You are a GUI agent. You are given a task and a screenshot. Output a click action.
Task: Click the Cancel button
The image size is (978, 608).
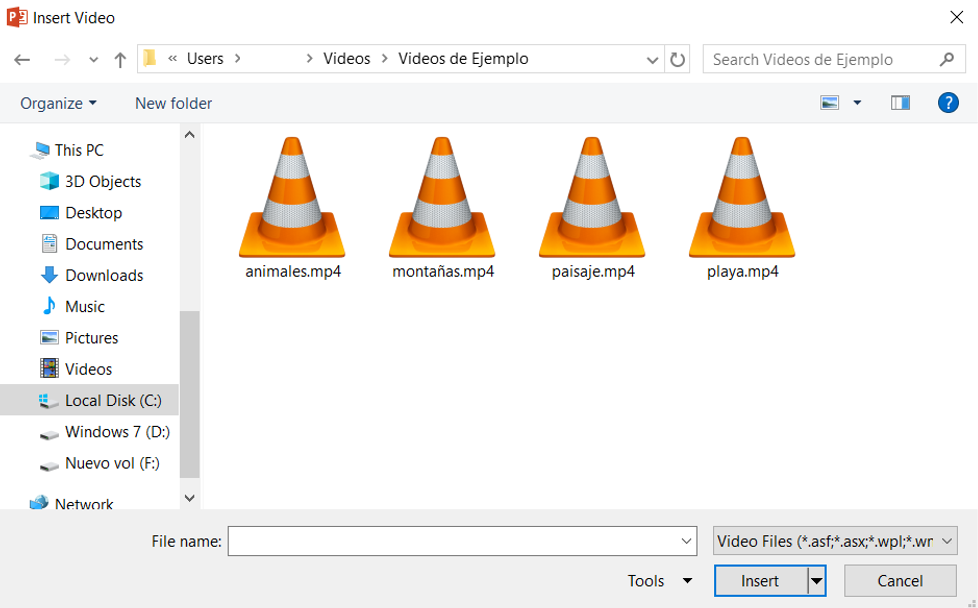(900, 581)
